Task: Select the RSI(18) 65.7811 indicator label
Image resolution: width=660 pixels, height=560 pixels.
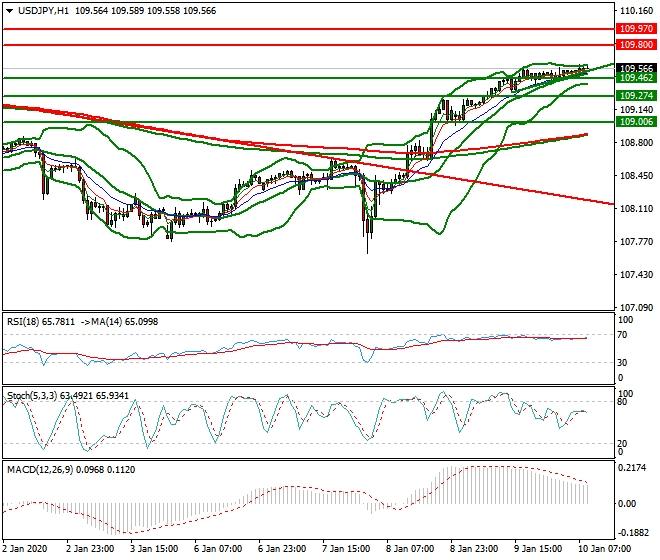Action: [41, 322]
